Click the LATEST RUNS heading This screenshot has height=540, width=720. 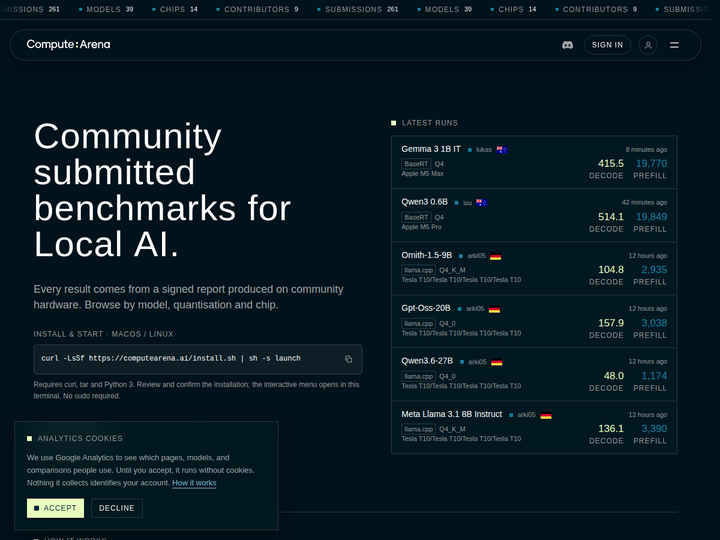[x=430, y=123]
